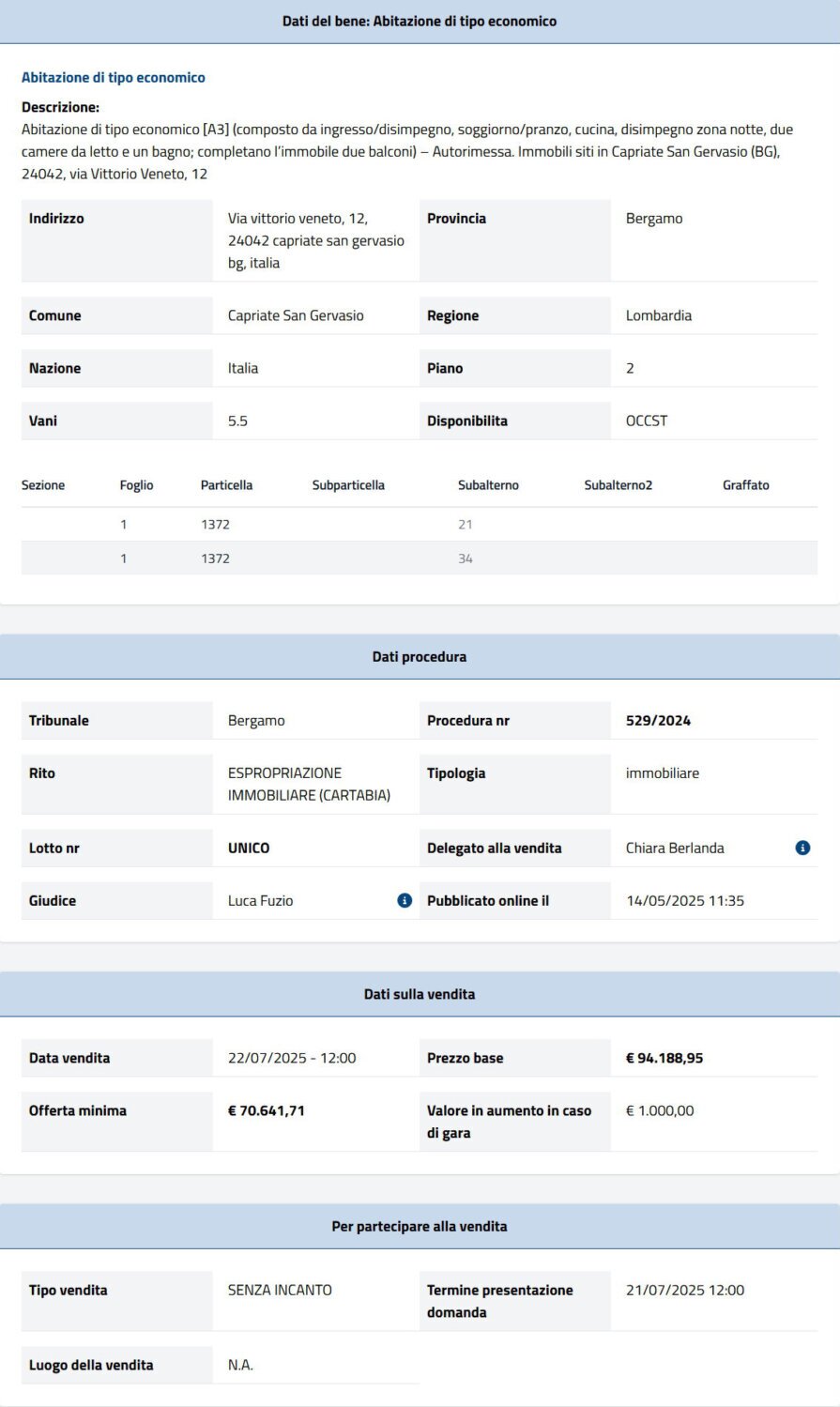The image size is (840, 1407).
Task: Select base price € 94.188,95
Action: (664, 1058)
